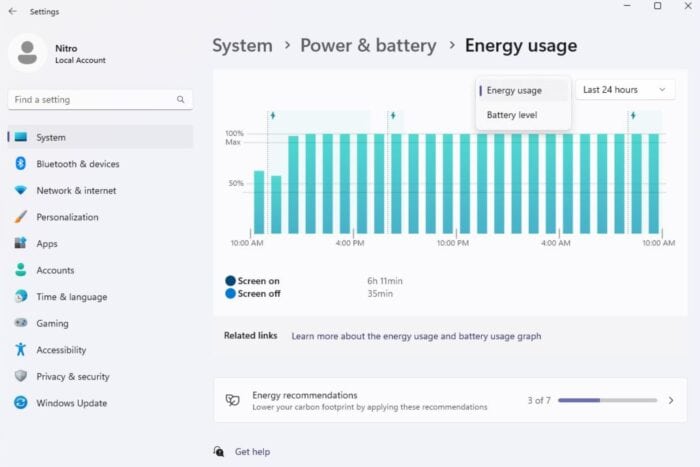Click the Get help link
The width and height of the screenshot is (700, 467).
252,452
